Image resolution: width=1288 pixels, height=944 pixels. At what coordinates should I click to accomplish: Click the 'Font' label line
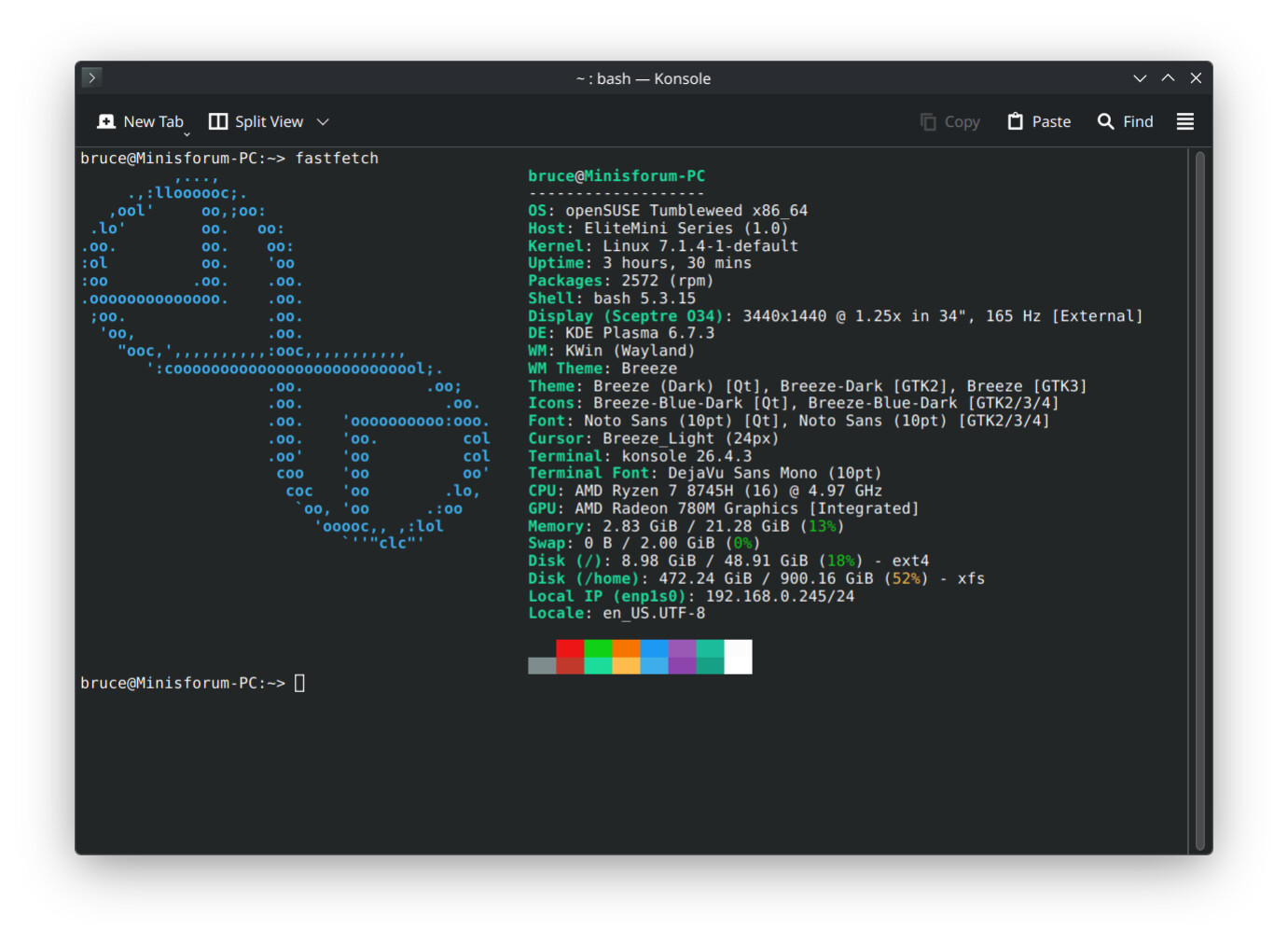pyautogui.click(x=789, y=421)
